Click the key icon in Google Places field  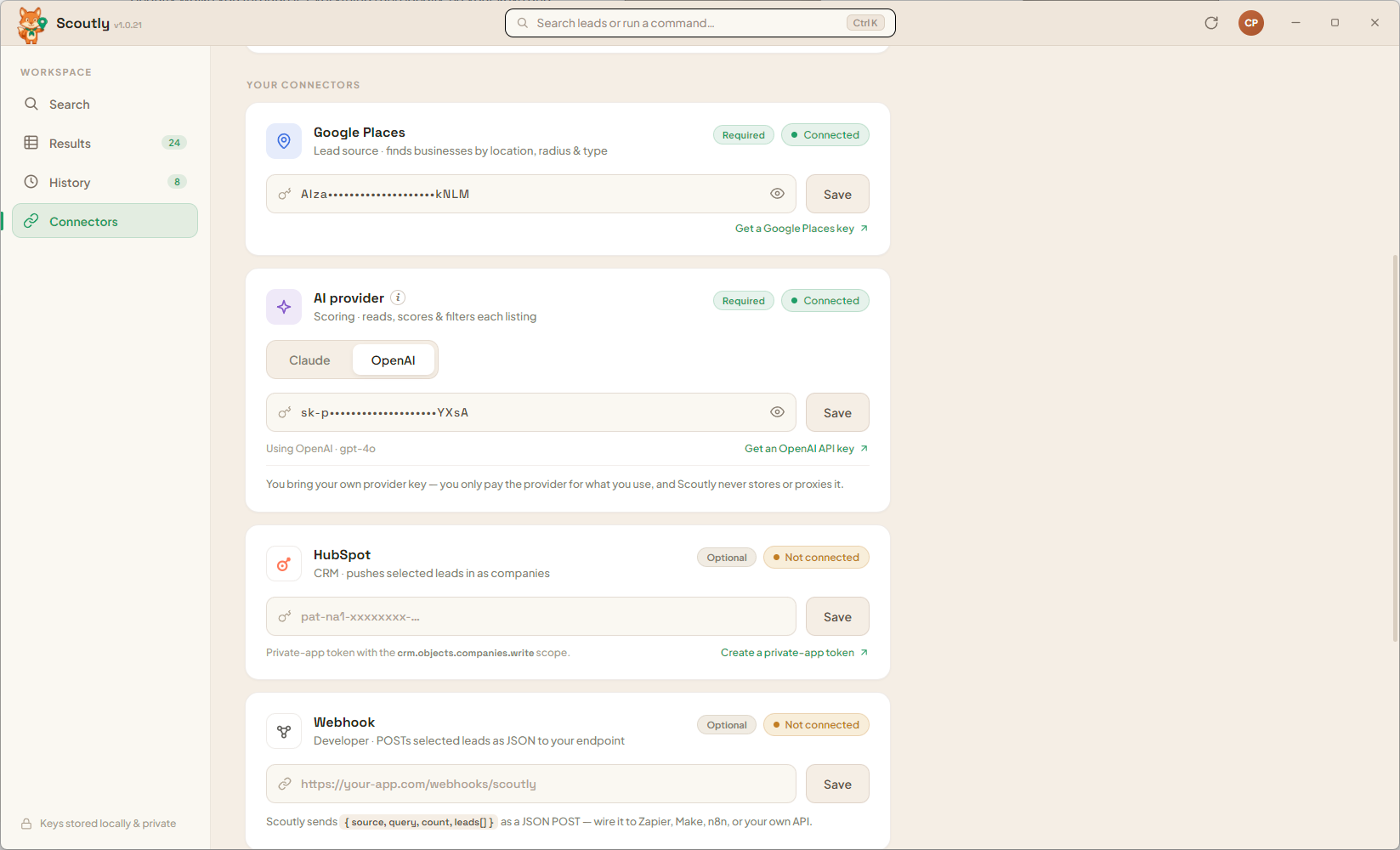(x=285, y=194)
